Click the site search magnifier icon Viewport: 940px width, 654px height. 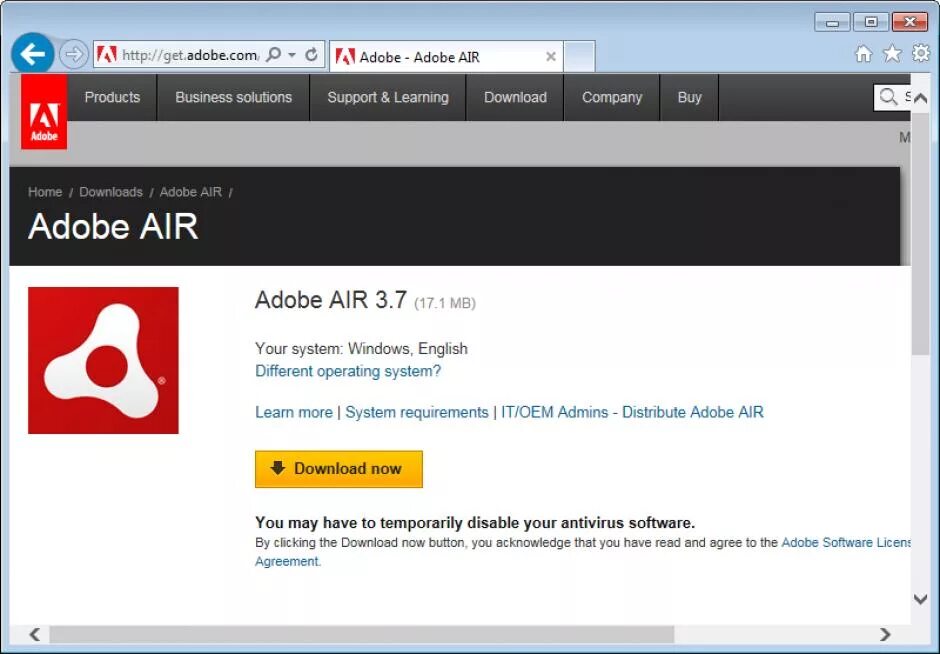point(888,97)
